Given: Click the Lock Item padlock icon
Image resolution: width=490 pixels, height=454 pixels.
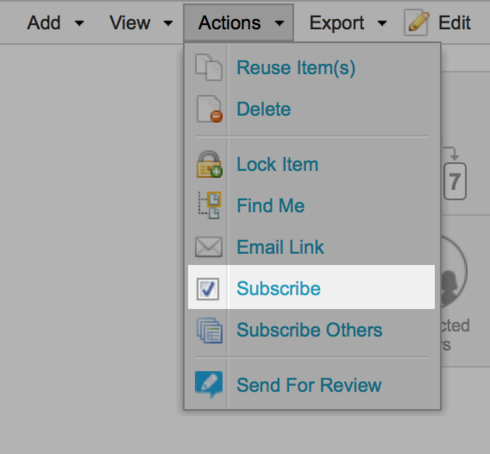Looking at the screenshot, I should (209, 164).
